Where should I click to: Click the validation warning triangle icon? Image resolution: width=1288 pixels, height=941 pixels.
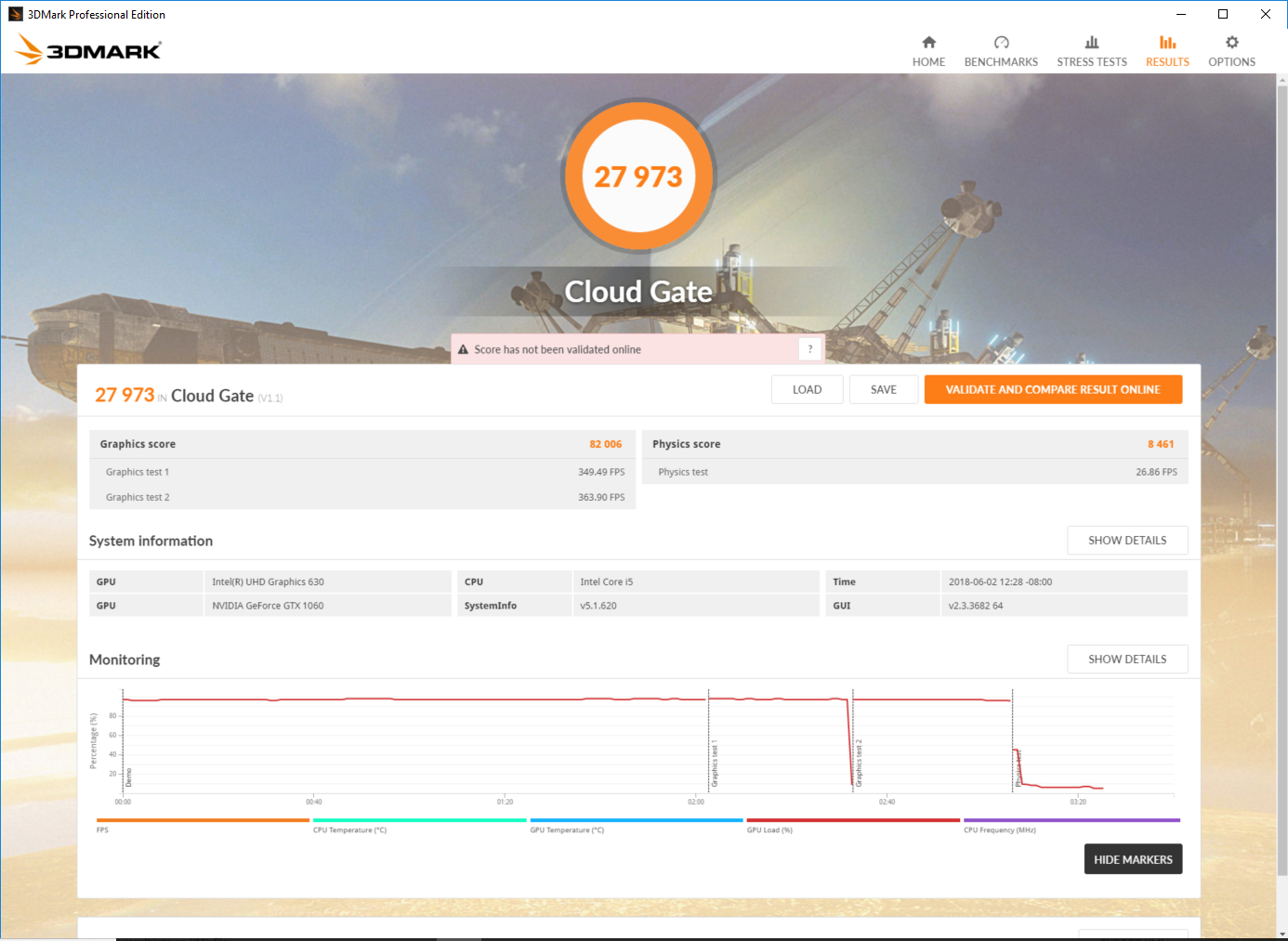point(463,349)
